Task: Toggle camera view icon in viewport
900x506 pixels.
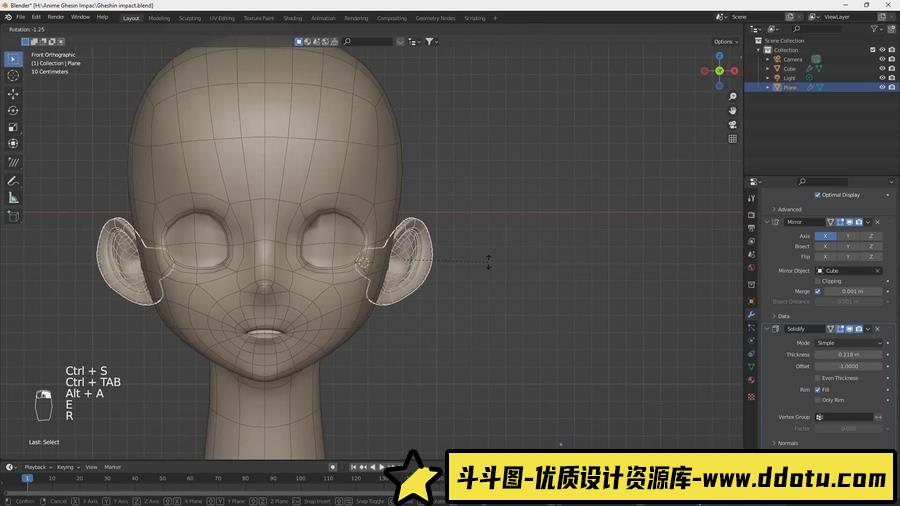Action: point(732,124)
